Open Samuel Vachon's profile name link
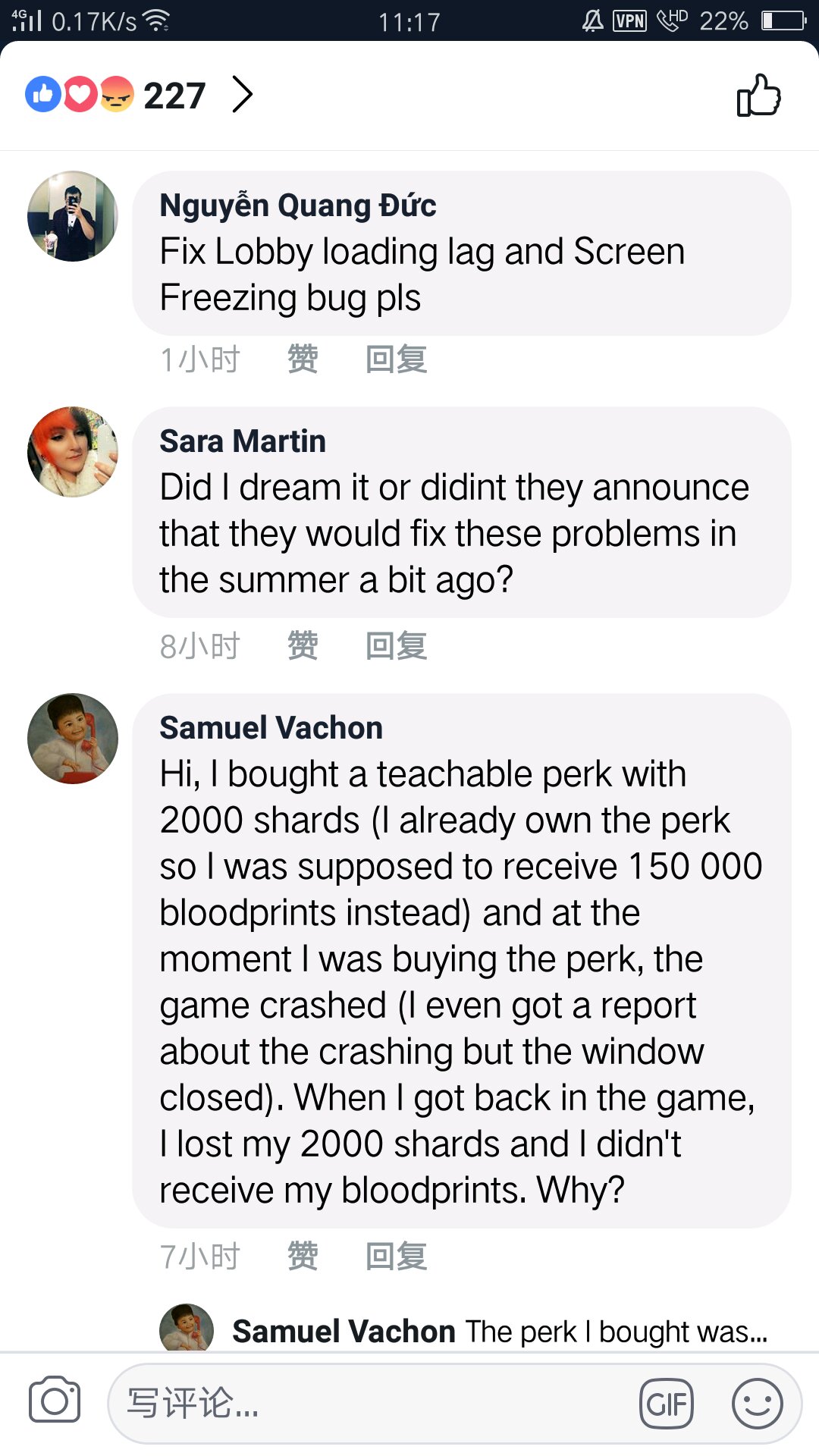The image size is (819, 1456). [271, 728]
